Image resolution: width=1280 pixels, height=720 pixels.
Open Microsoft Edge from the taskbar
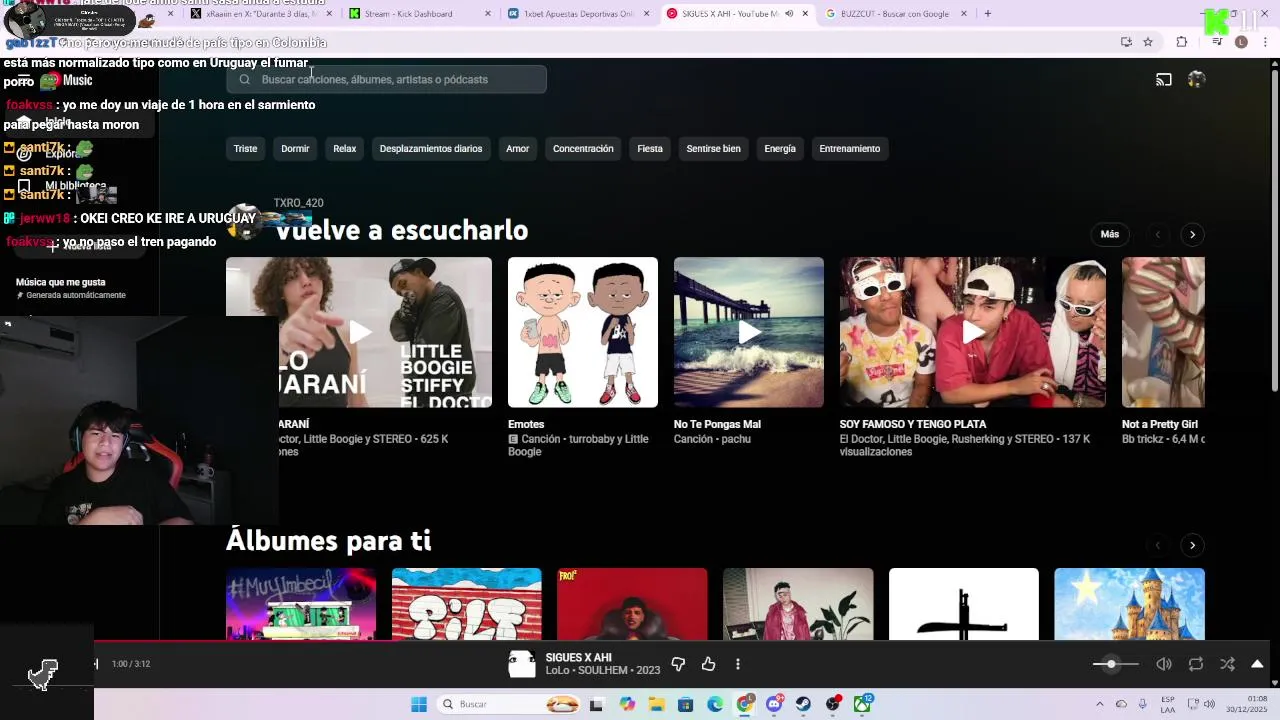[715, 704]
